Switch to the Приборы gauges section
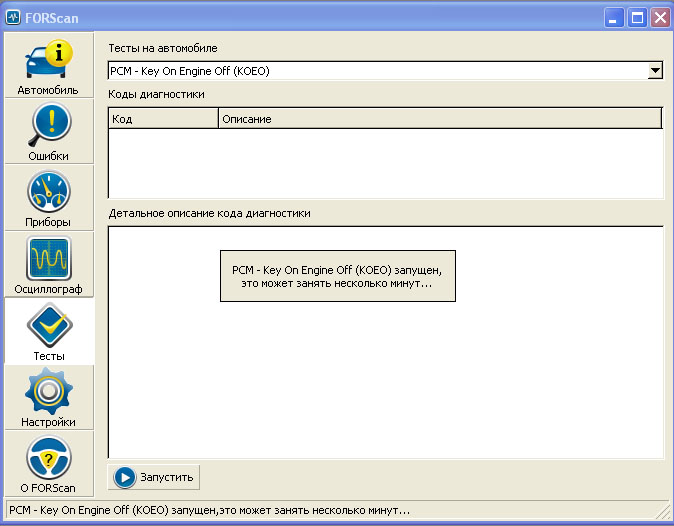 click(49, 197)
